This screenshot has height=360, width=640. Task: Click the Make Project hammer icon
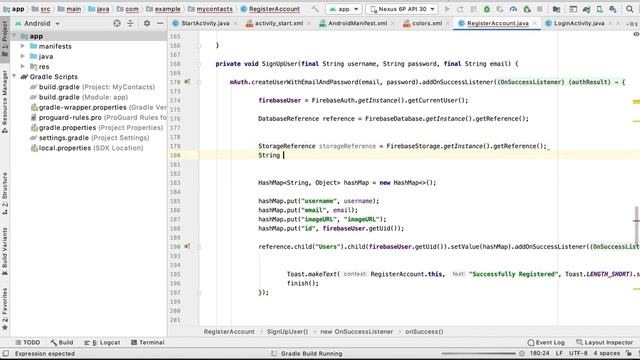click(x=315, y=9)
